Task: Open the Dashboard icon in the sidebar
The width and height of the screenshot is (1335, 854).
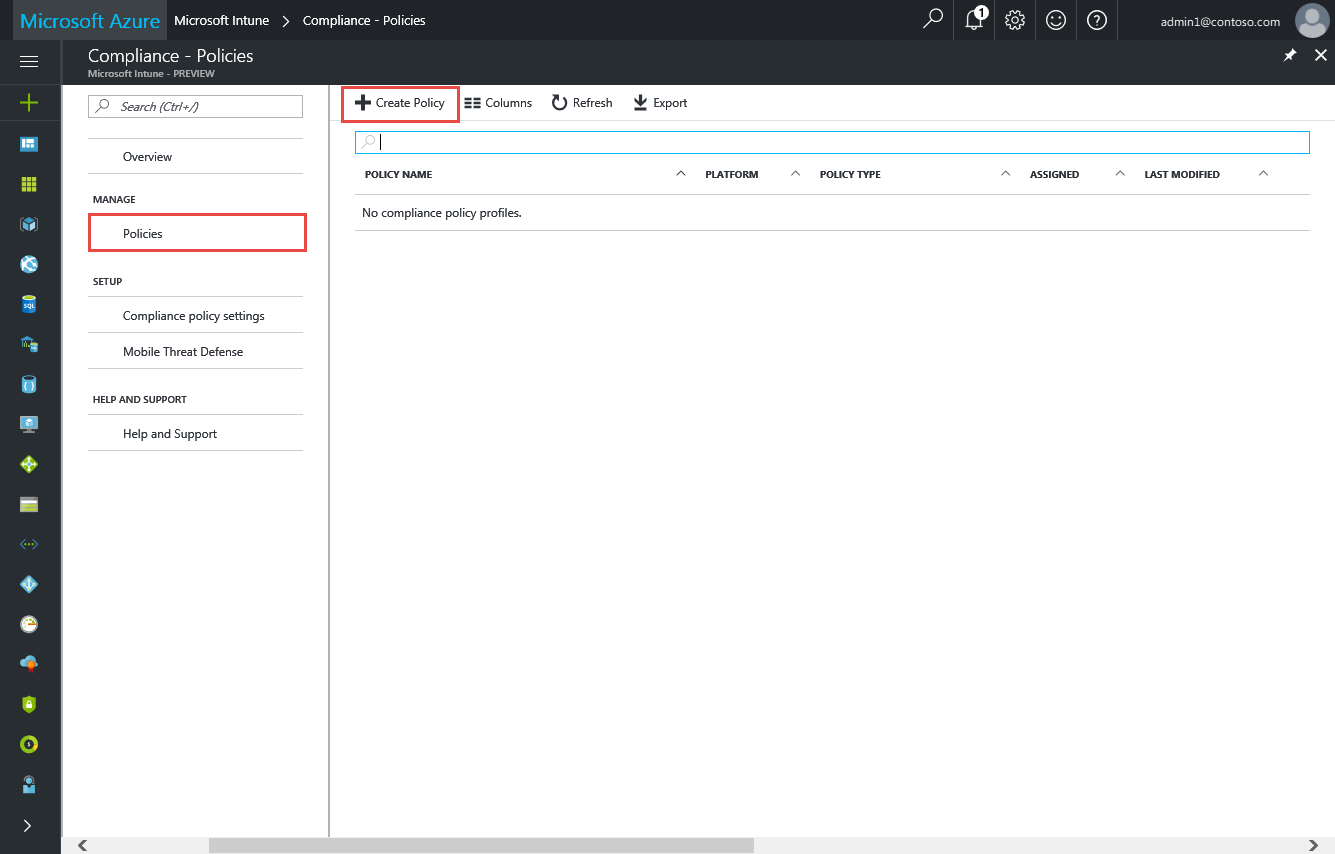Action: tap(29, 144)
